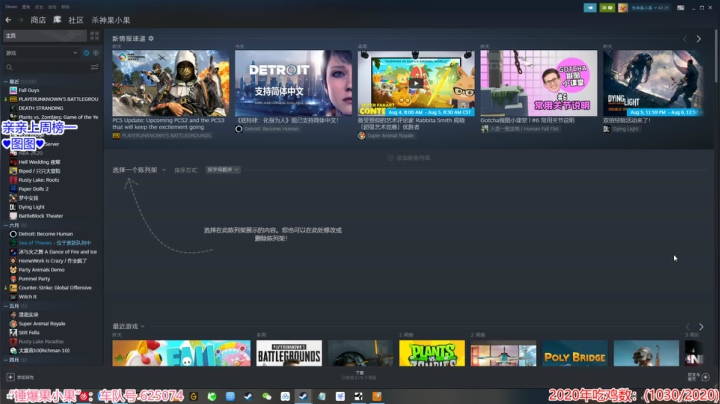This screenshot has width=720, height=404.
Task: Collapse the 五月 group
Action: [6, 306]
